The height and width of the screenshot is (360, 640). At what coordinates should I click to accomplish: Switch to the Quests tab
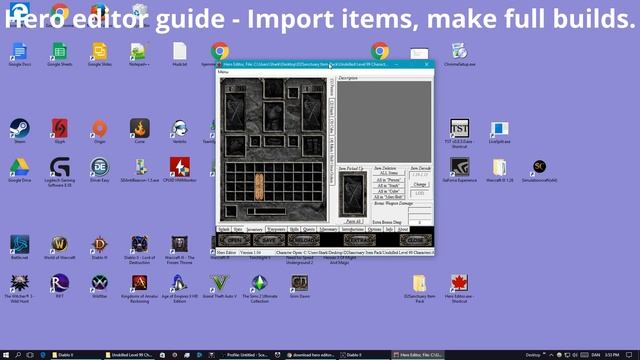coord(309,229)
